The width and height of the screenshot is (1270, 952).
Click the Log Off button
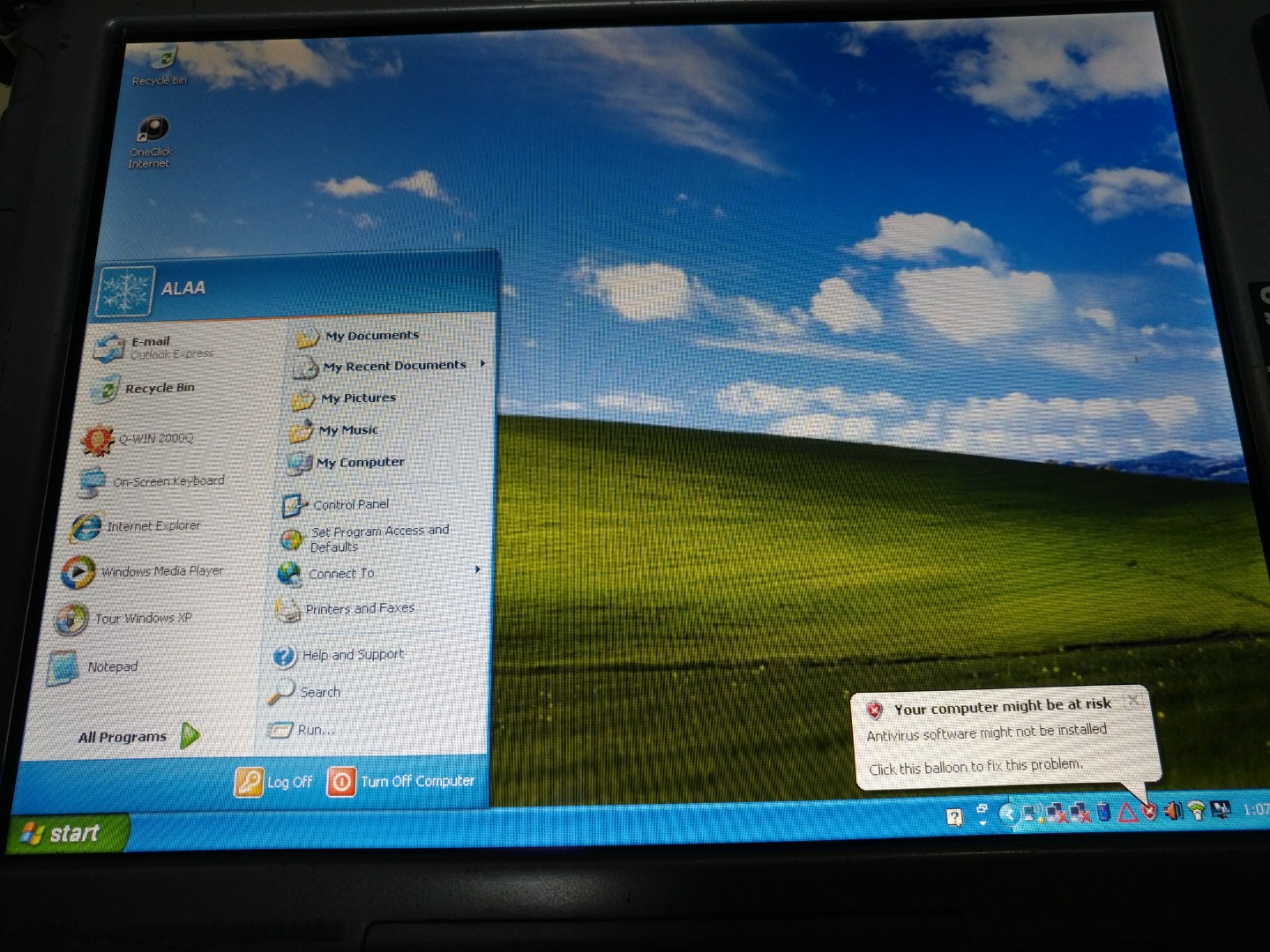coord(273,782)
